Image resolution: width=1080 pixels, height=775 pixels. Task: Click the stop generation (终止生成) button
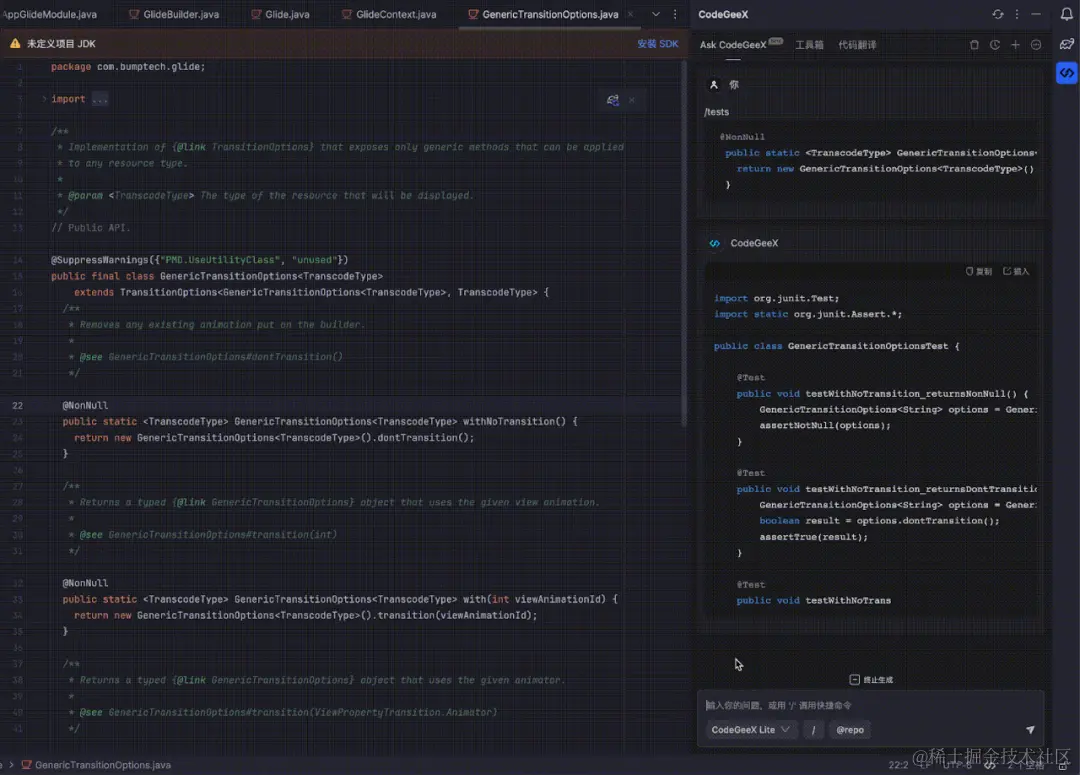[871, 680]
